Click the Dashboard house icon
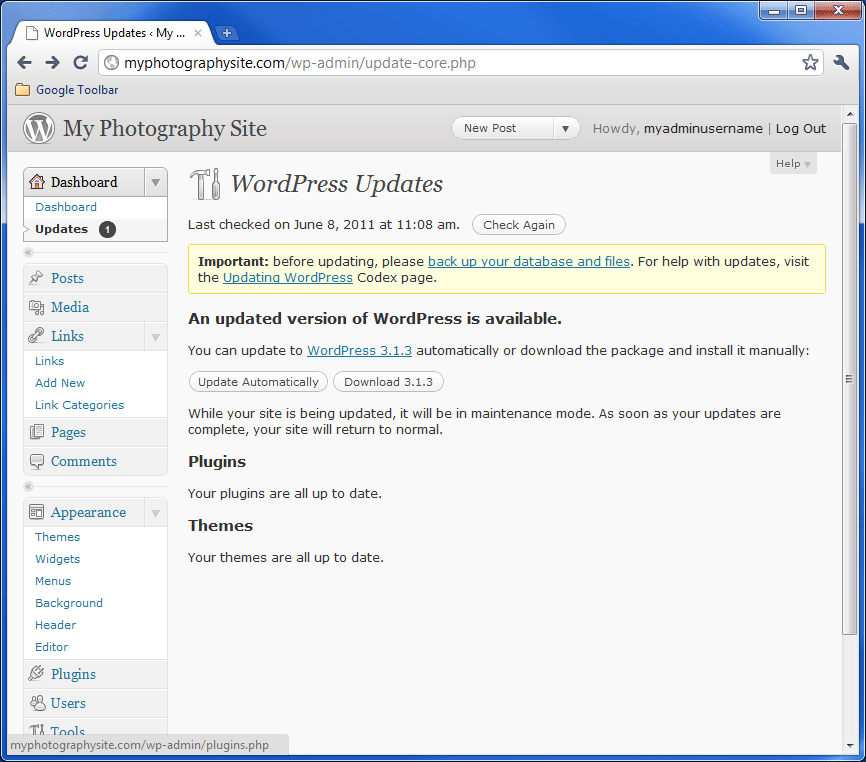 coord(37,182)
